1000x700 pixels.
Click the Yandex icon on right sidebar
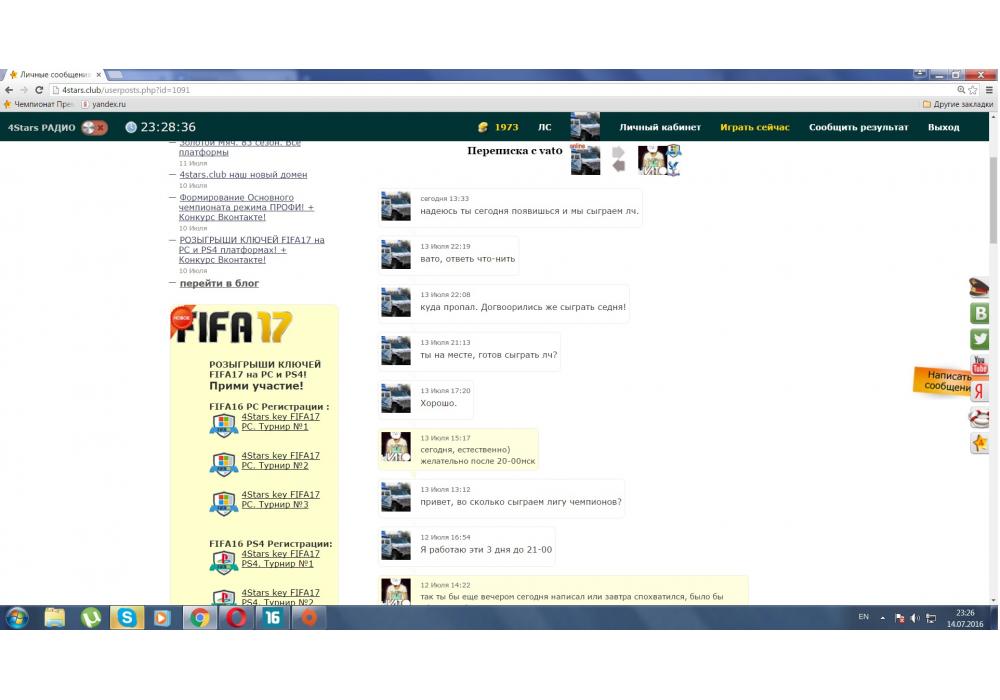(980, 391)
